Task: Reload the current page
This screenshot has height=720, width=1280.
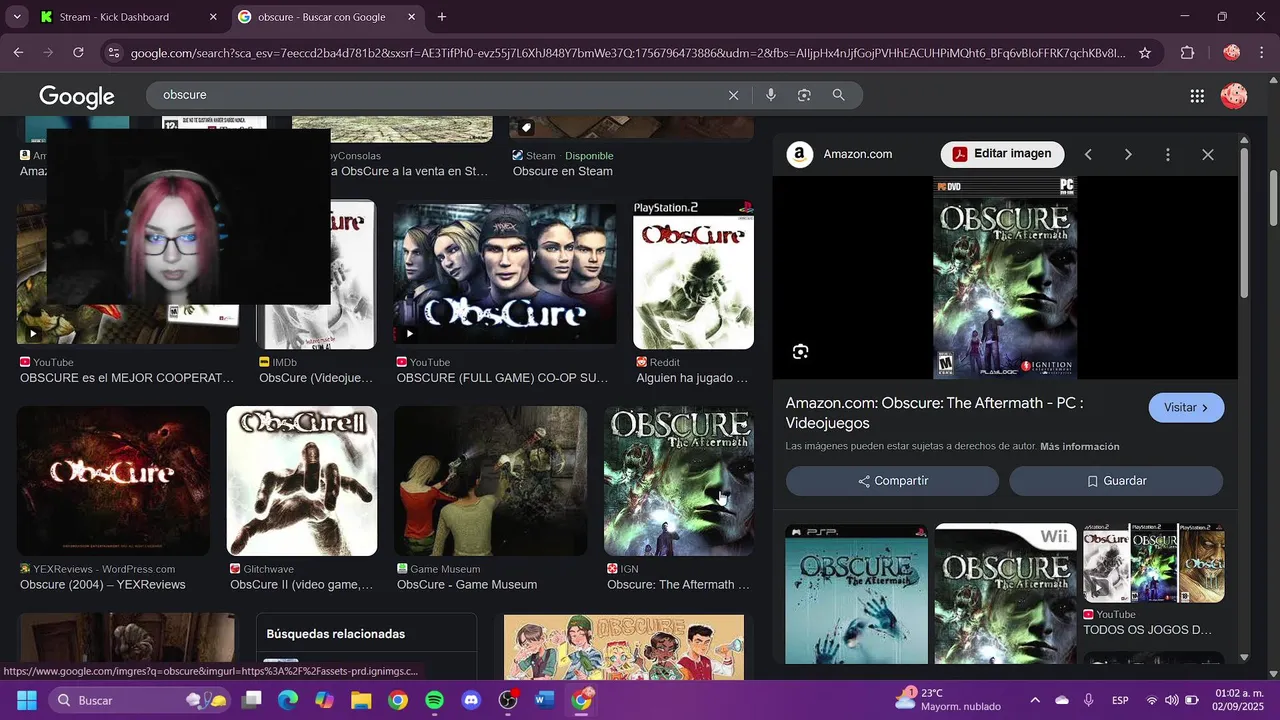Action: [78, 53]
